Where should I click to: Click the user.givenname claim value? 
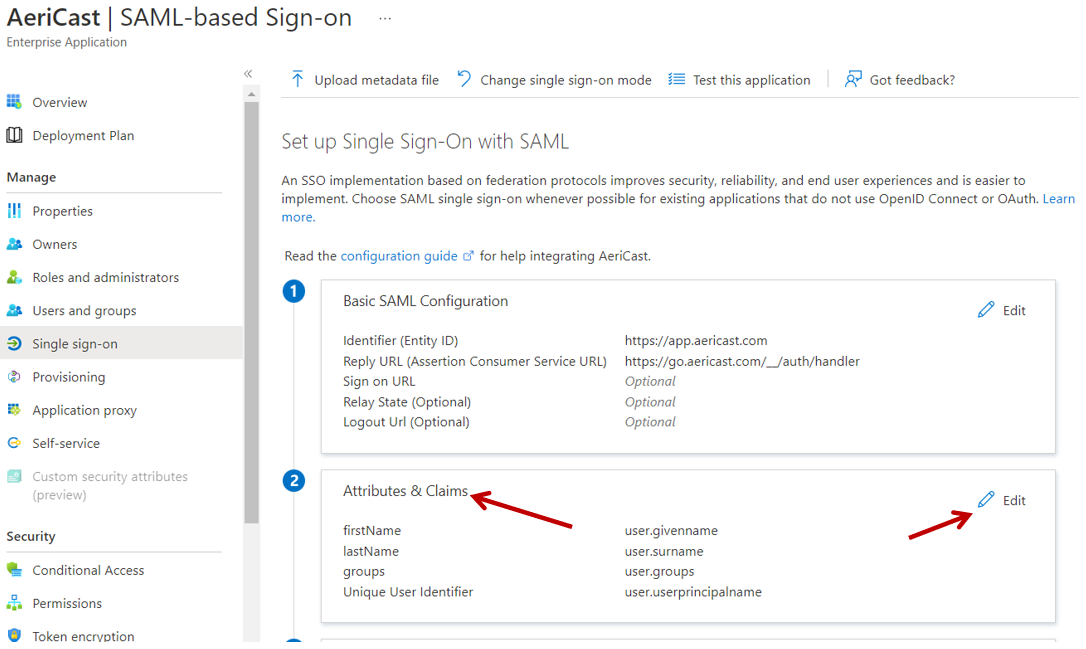click(671, 531)
